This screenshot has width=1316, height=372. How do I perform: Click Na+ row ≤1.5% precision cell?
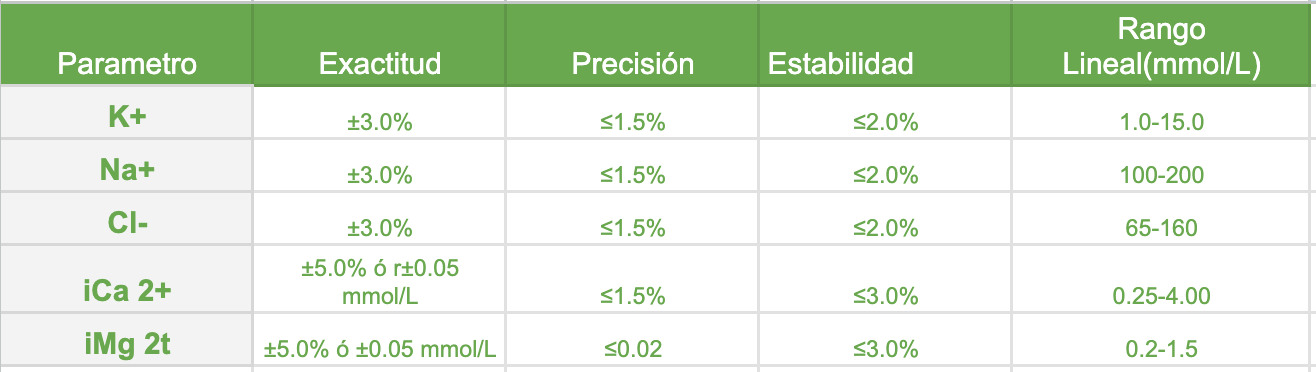coord(632,166)
